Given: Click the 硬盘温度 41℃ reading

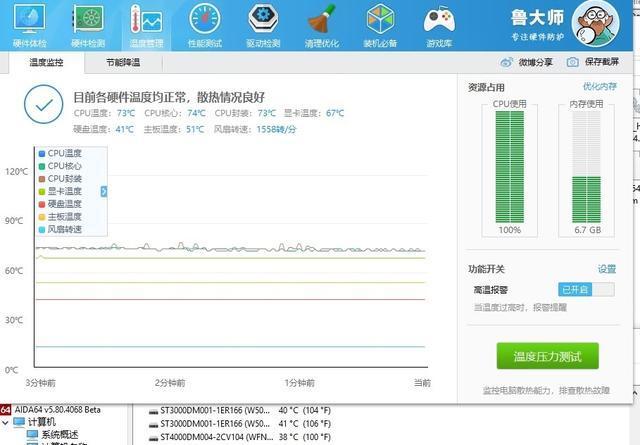Looking at the screenshot, I should (104, 129).
